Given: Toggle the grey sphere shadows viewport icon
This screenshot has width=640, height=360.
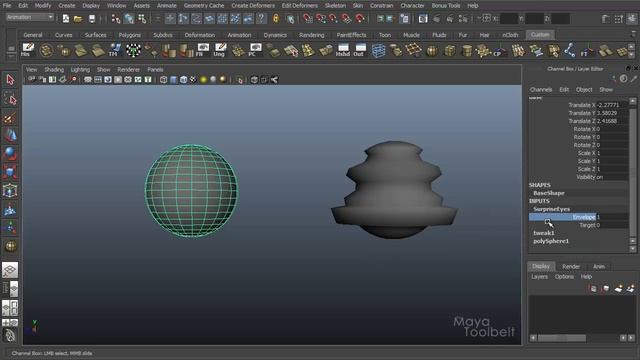Looking at the screenshot, I should click(213, 80).
